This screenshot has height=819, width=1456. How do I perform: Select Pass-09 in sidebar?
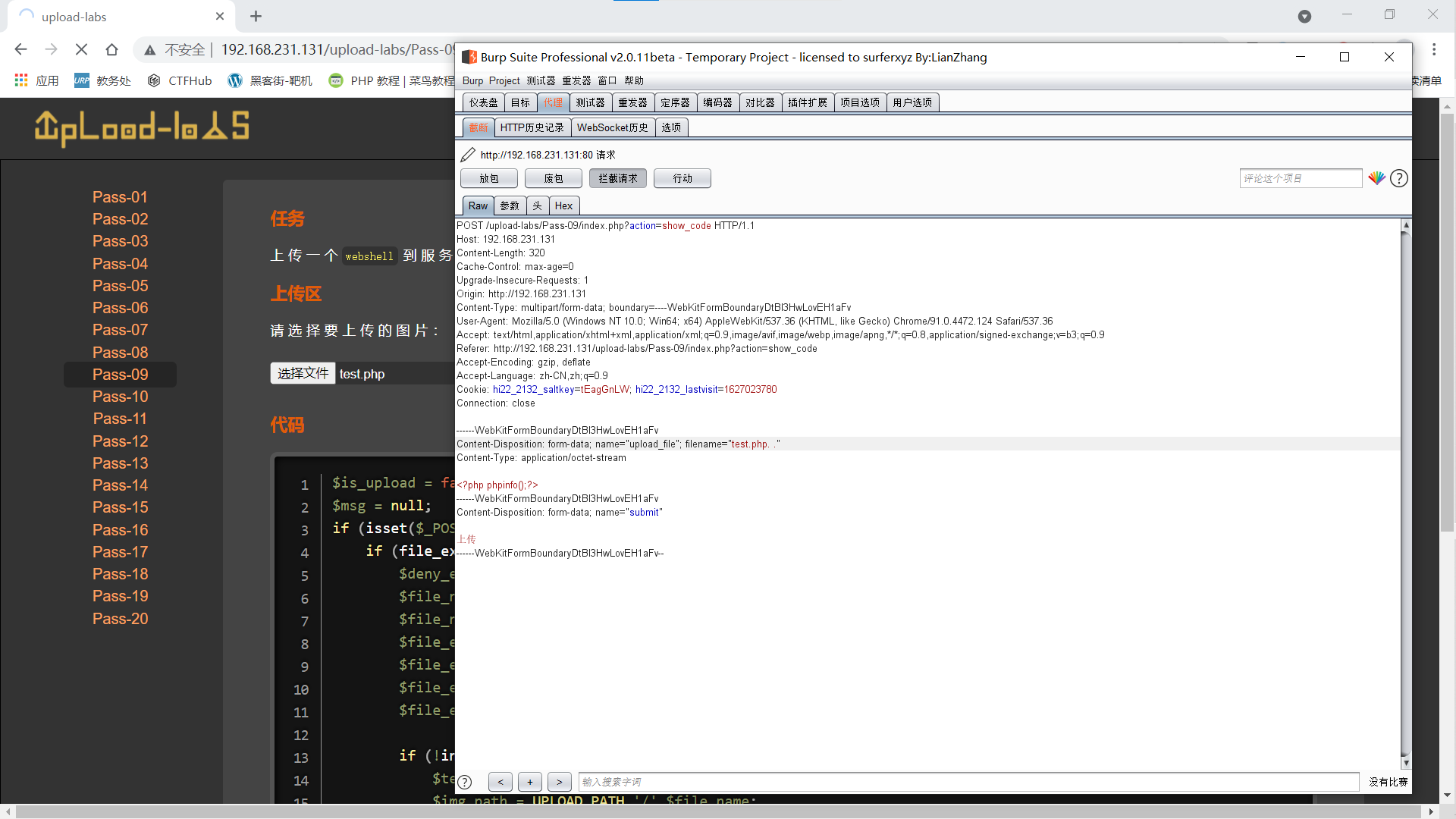[x=120, y=375]
